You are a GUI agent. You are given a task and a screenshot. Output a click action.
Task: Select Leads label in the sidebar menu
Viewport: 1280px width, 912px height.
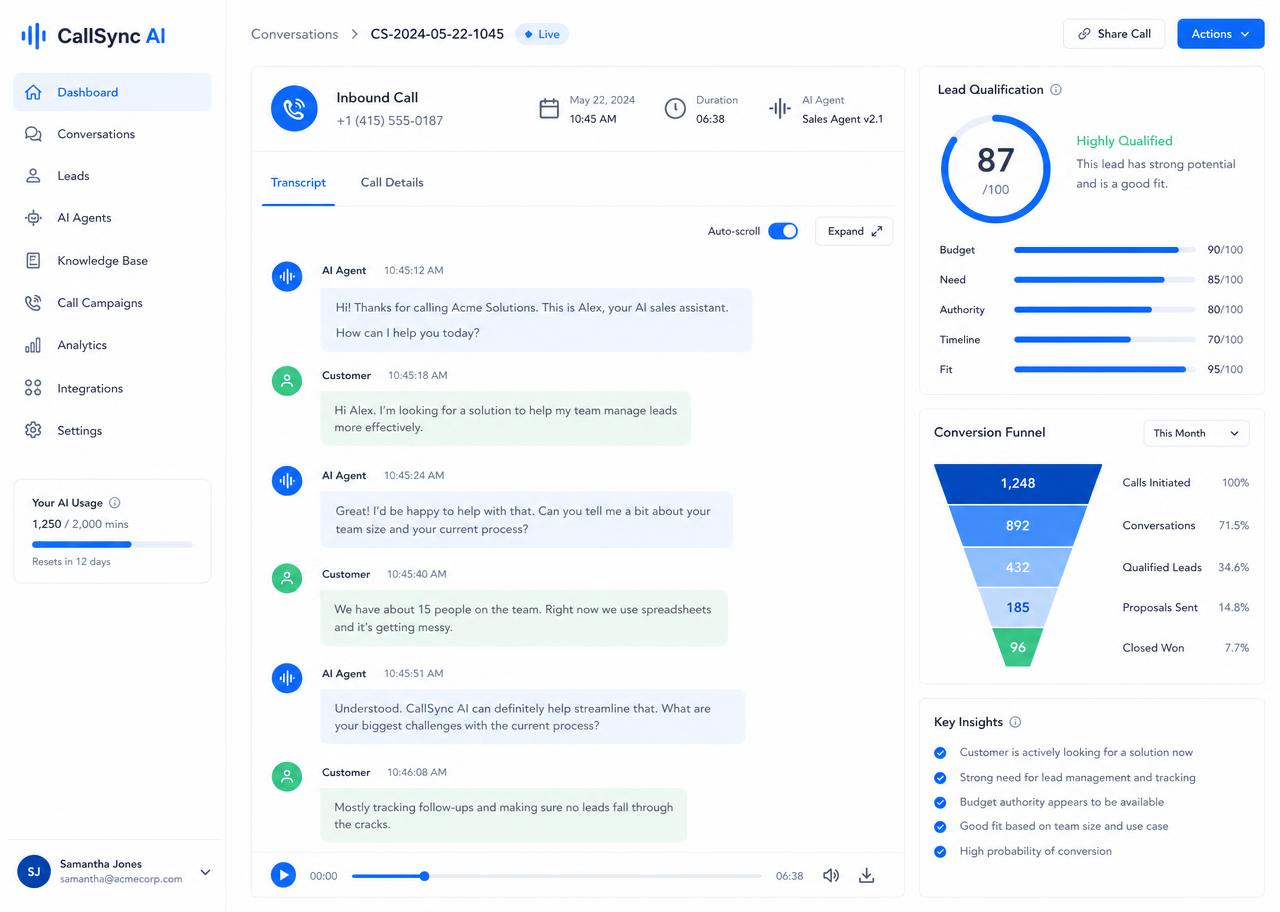coord(73,176)
